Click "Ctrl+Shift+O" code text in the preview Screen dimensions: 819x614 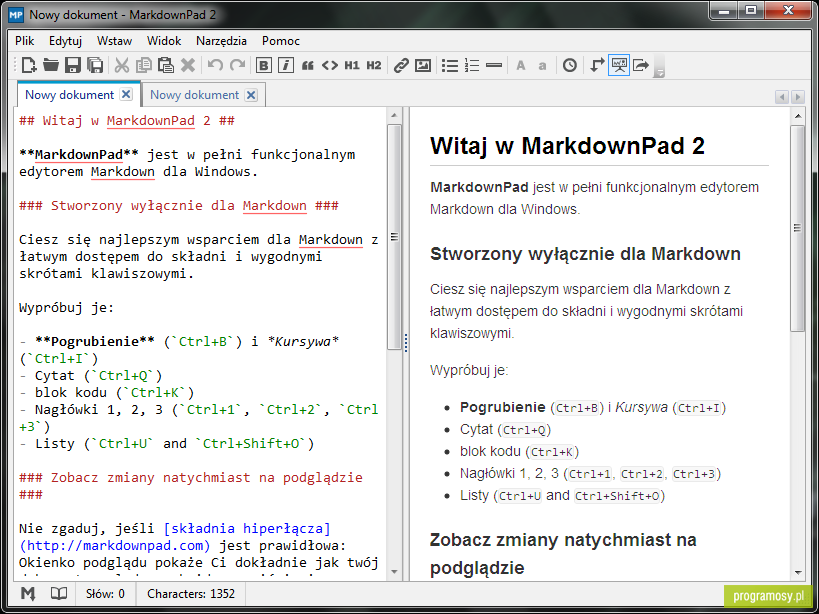pos(619,496)
